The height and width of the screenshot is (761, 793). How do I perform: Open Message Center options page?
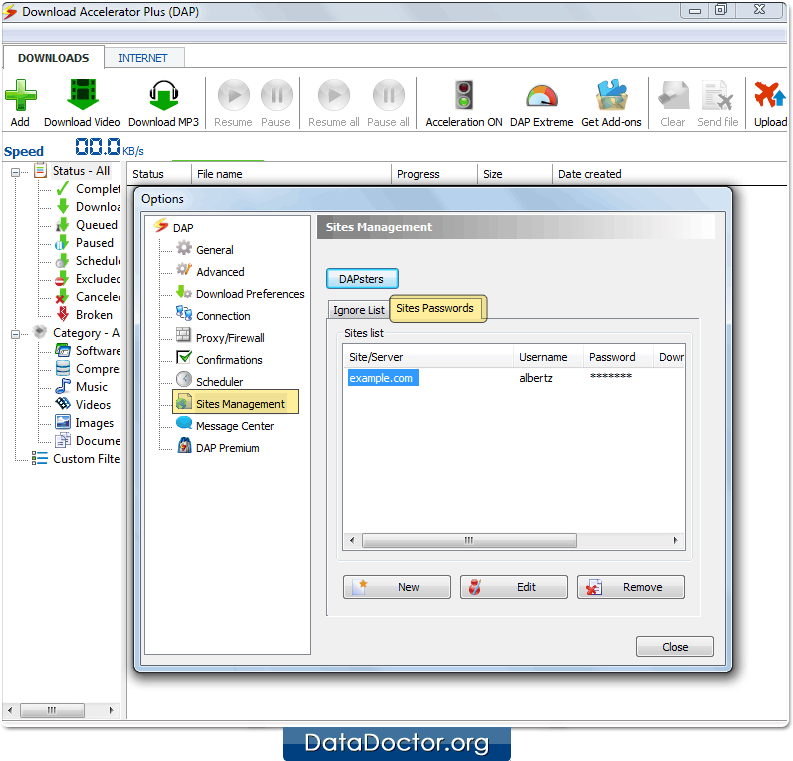pos(226,426)
